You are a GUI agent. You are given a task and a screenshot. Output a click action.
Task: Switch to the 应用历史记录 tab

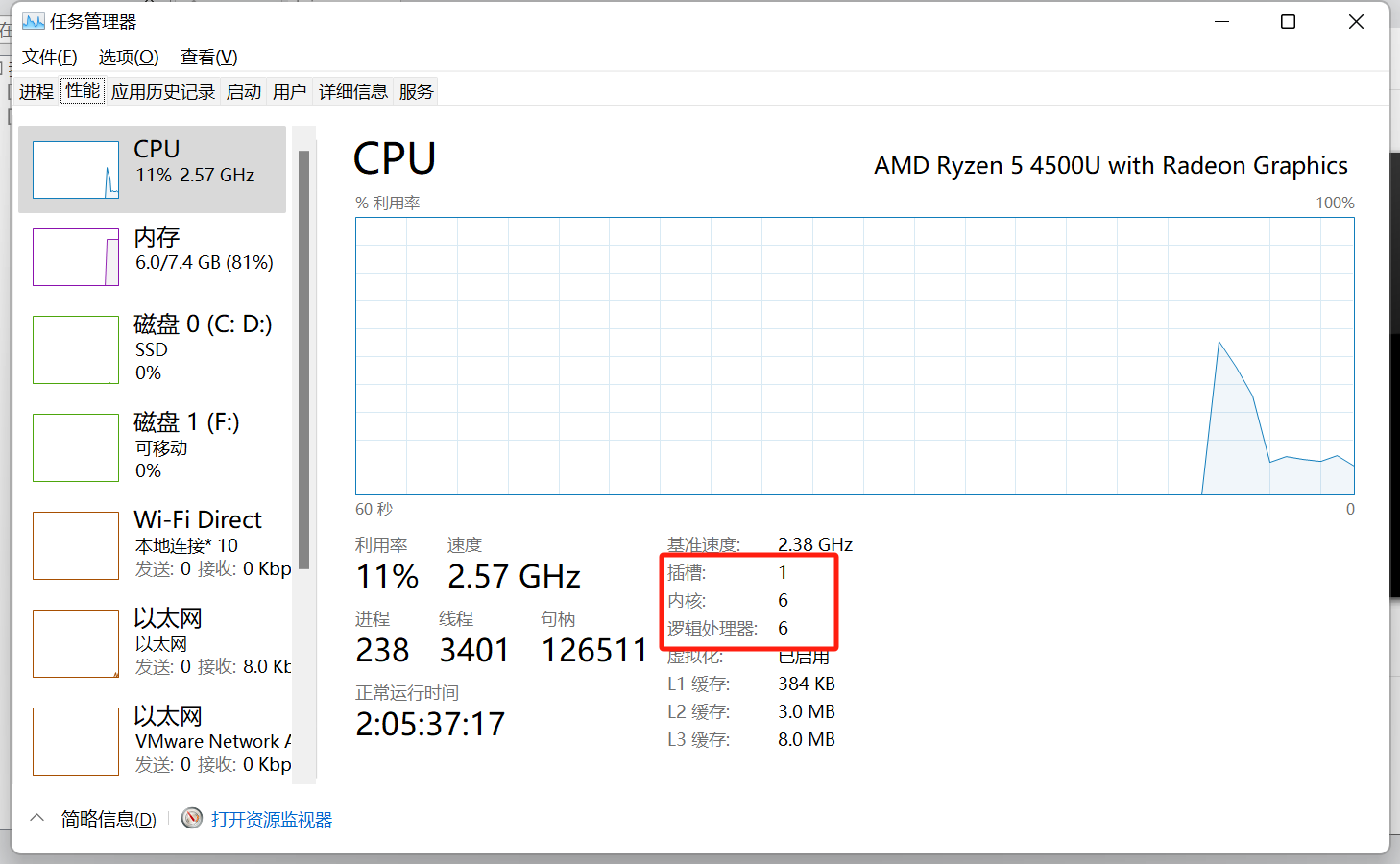click(163, 91)
